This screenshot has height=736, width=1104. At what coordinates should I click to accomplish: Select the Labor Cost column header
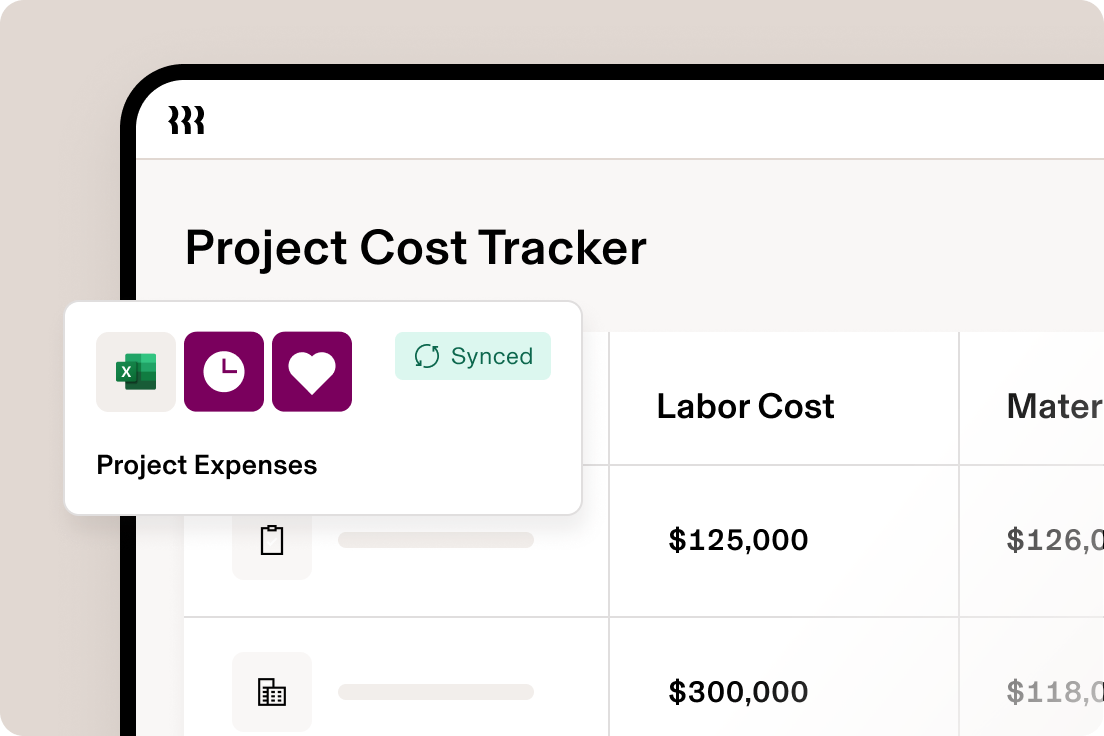click(x=745, y=406)
